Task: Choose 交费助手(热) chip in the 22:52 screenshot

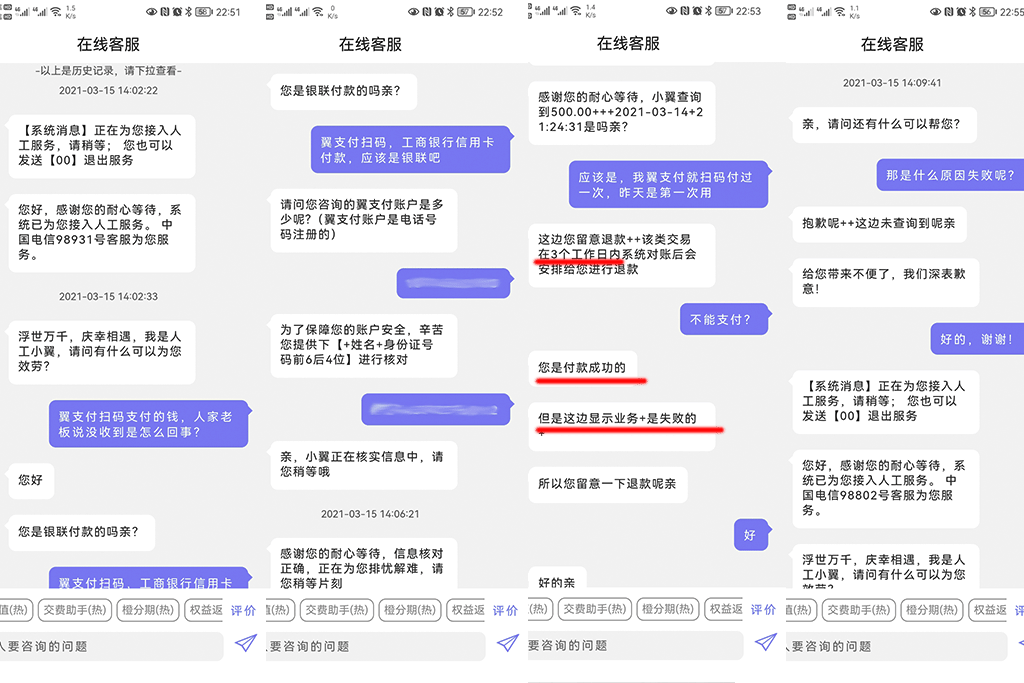Action: (336, 610)
